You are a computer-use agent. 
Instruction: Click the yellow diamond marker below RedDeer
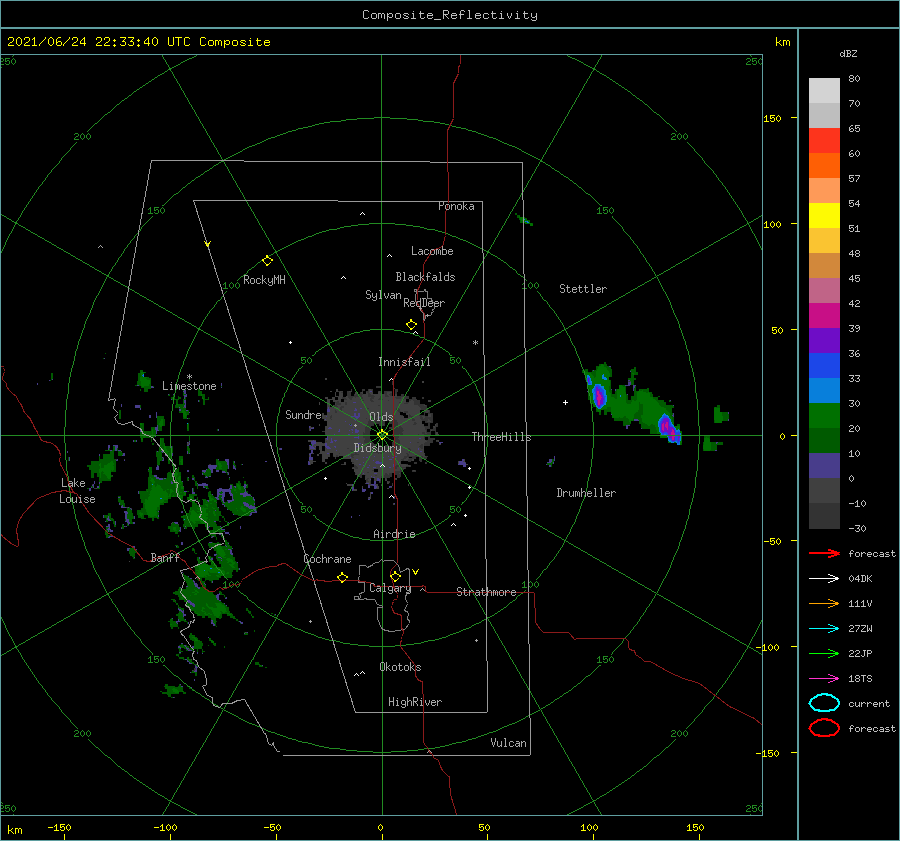[x=412, y=325]
